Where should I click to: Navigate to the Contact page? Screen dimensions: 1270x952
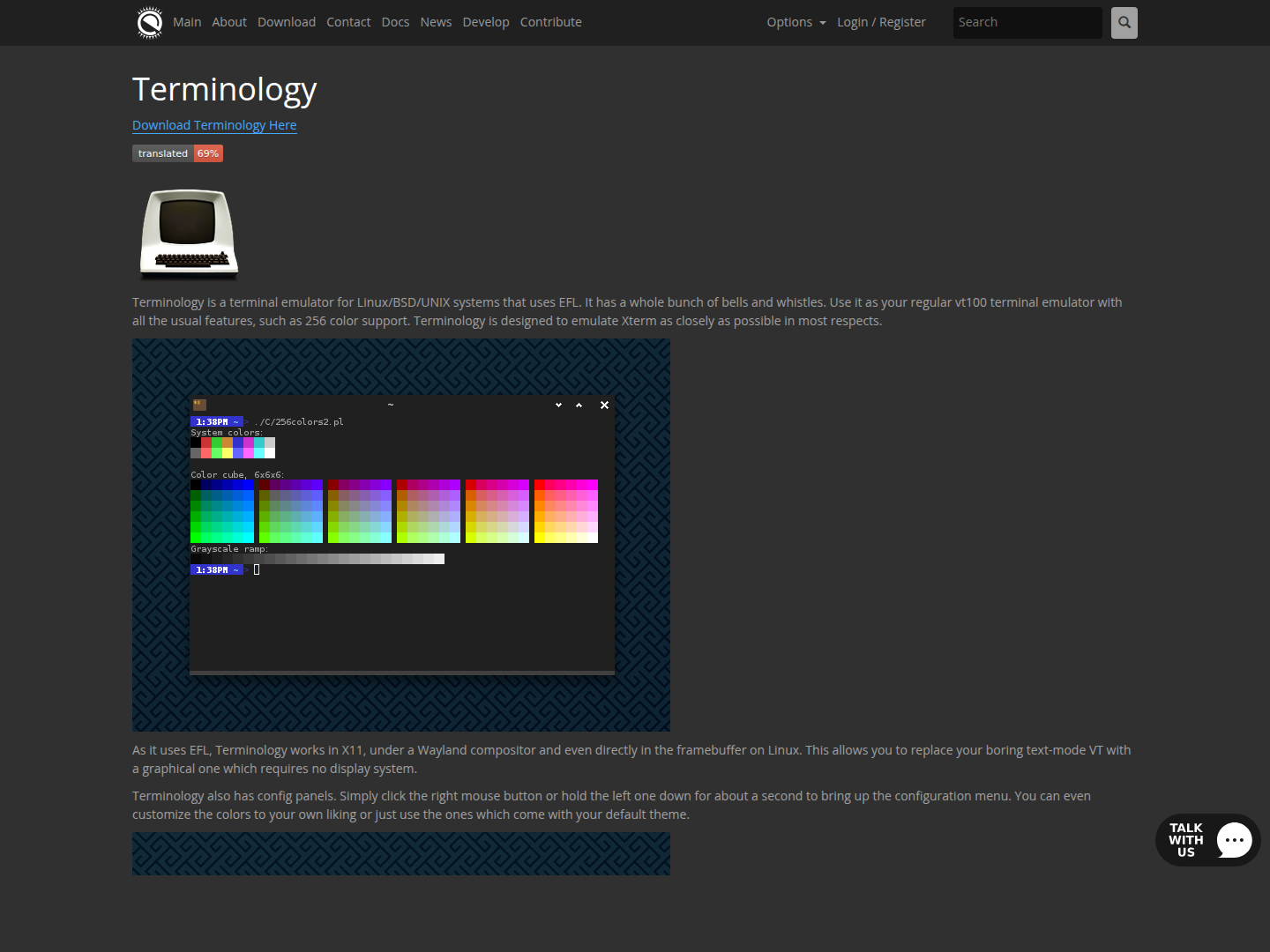[x=348, y=22]
